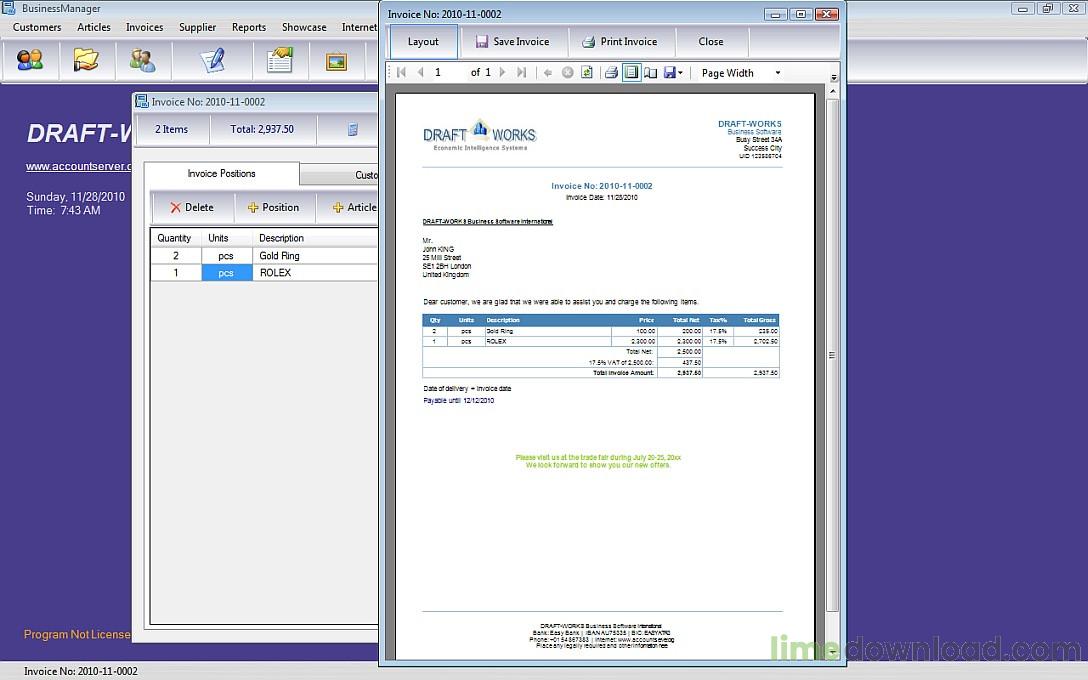Click the invoice window title icon
The height and width of the screenshot is (680, 1088).
[142, 101]
